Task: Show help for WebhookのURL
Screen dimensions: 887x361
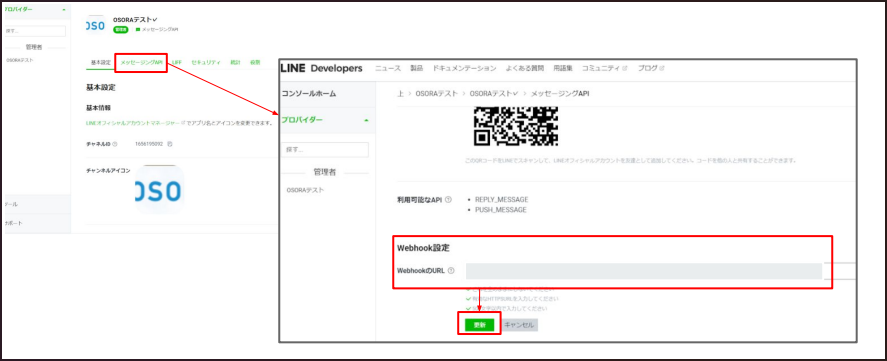Action: pos(451,270)
